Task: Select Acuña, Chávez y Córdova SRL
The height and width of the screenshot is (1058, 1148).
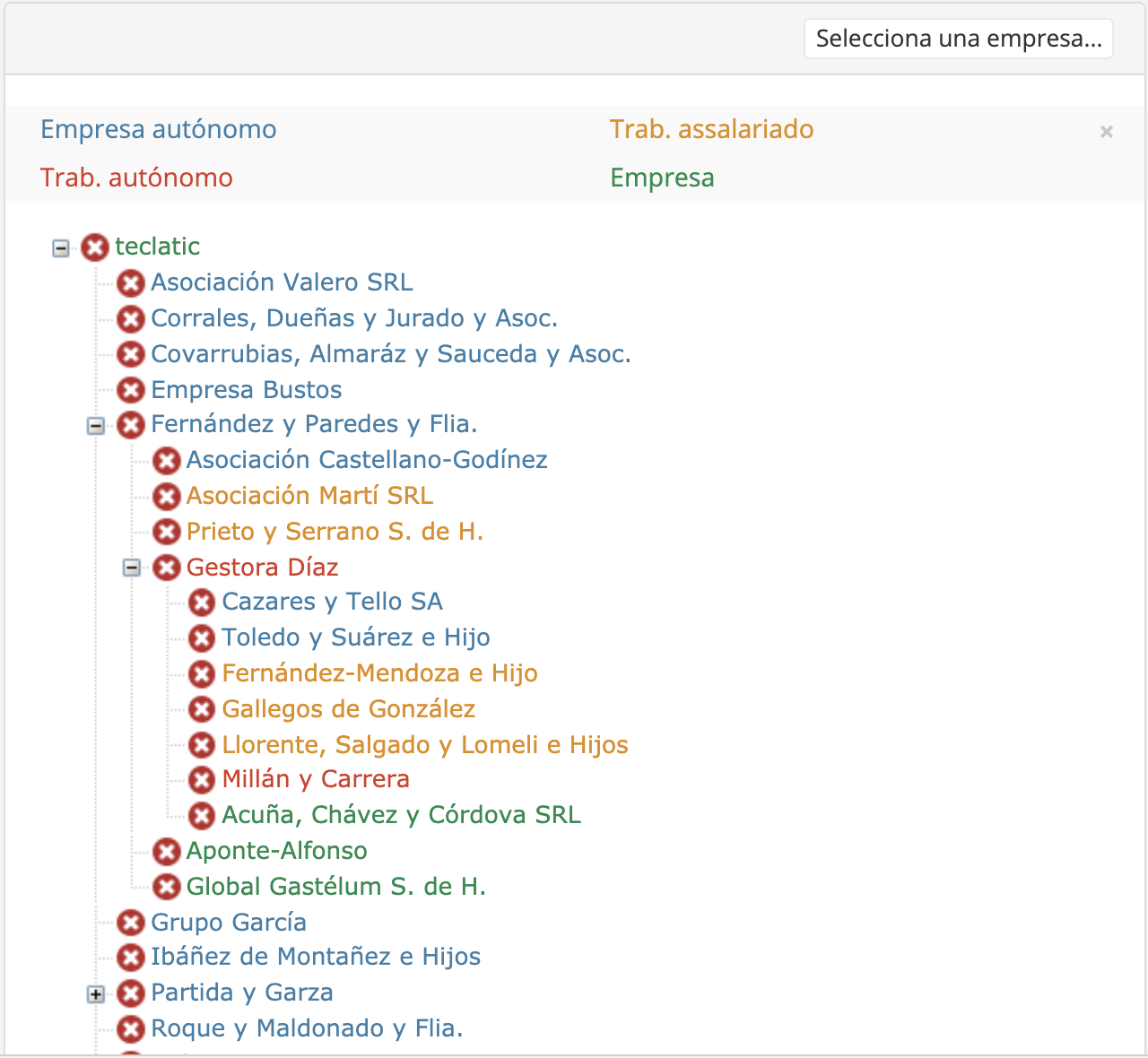Action: [401, 816]
